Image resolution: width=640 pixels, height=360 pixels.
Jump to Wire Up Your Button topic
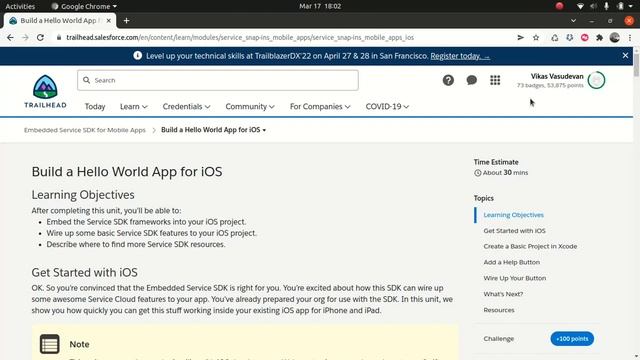[515, 278]
